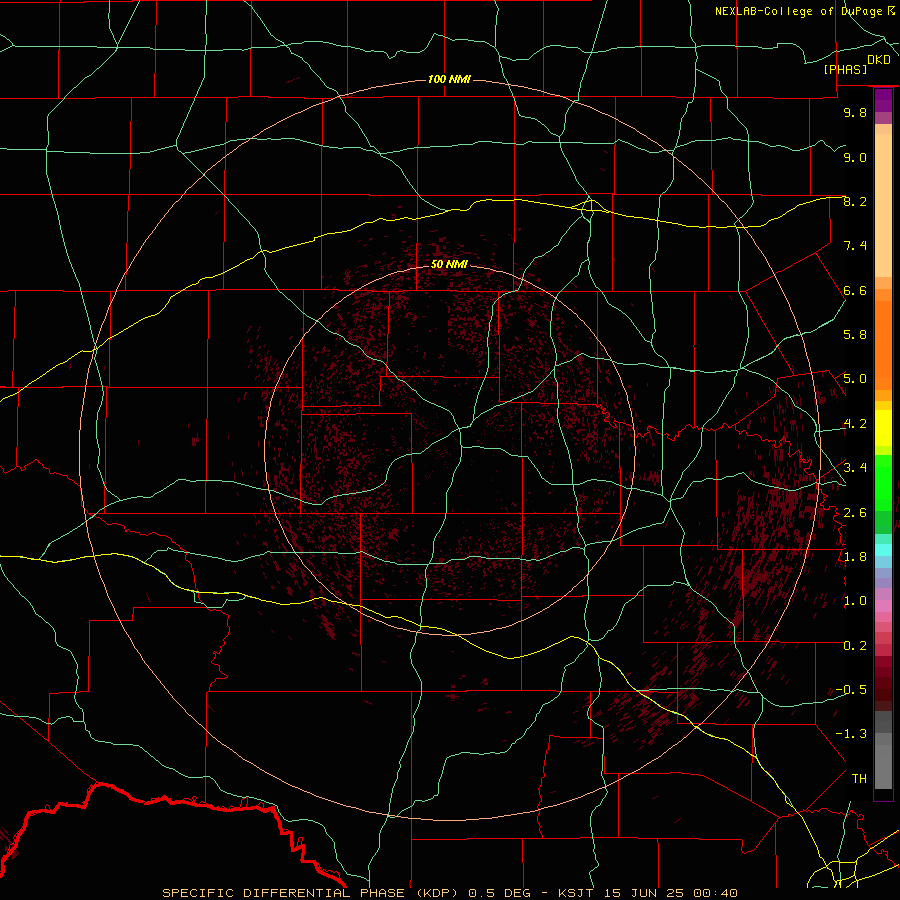Click the 15 JUN 25 00:40 timestamp
This screenshot has width=900, height=900.
click(670, 893)
